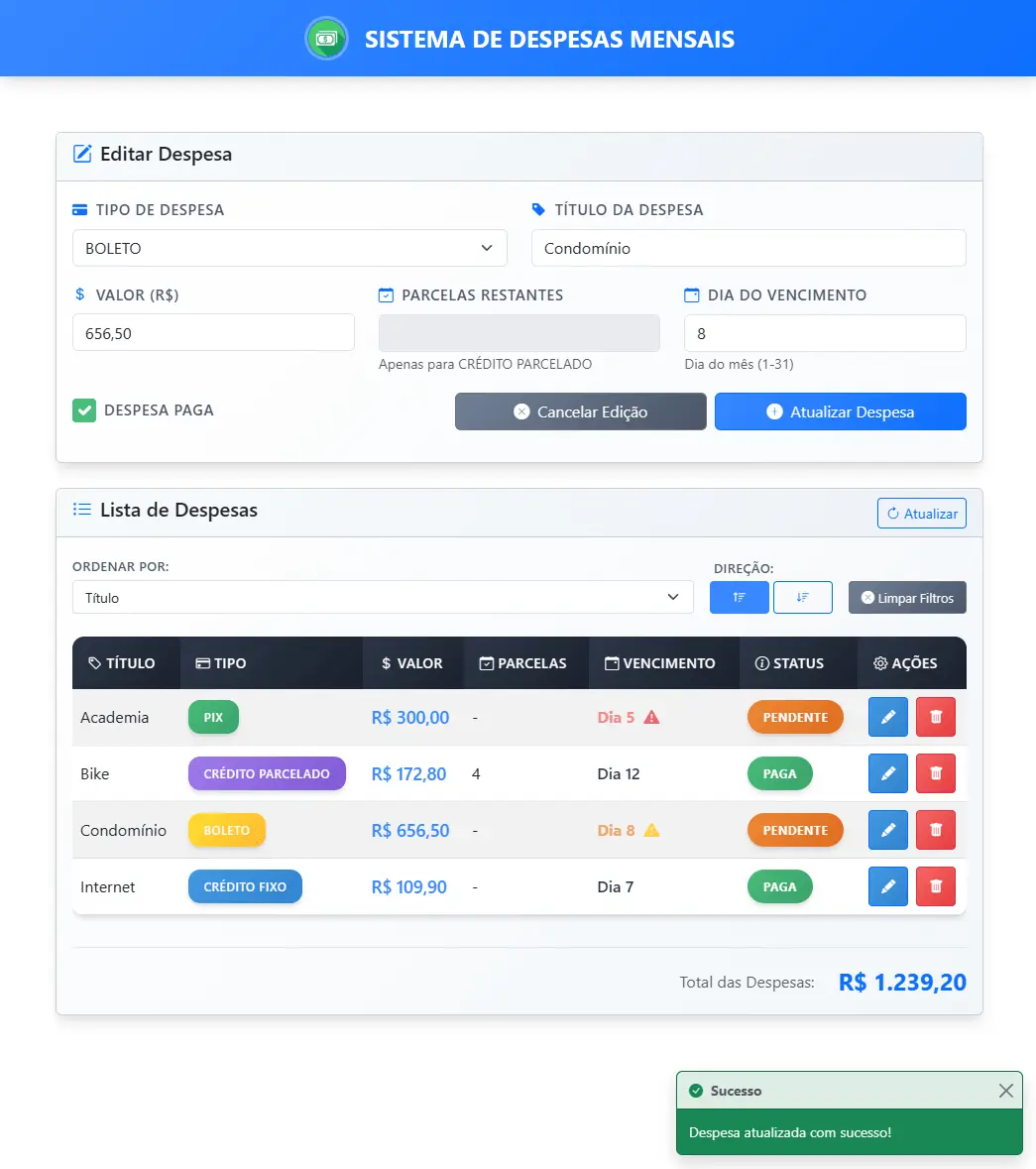Delete the Bike expense entry

coord(935,773)
